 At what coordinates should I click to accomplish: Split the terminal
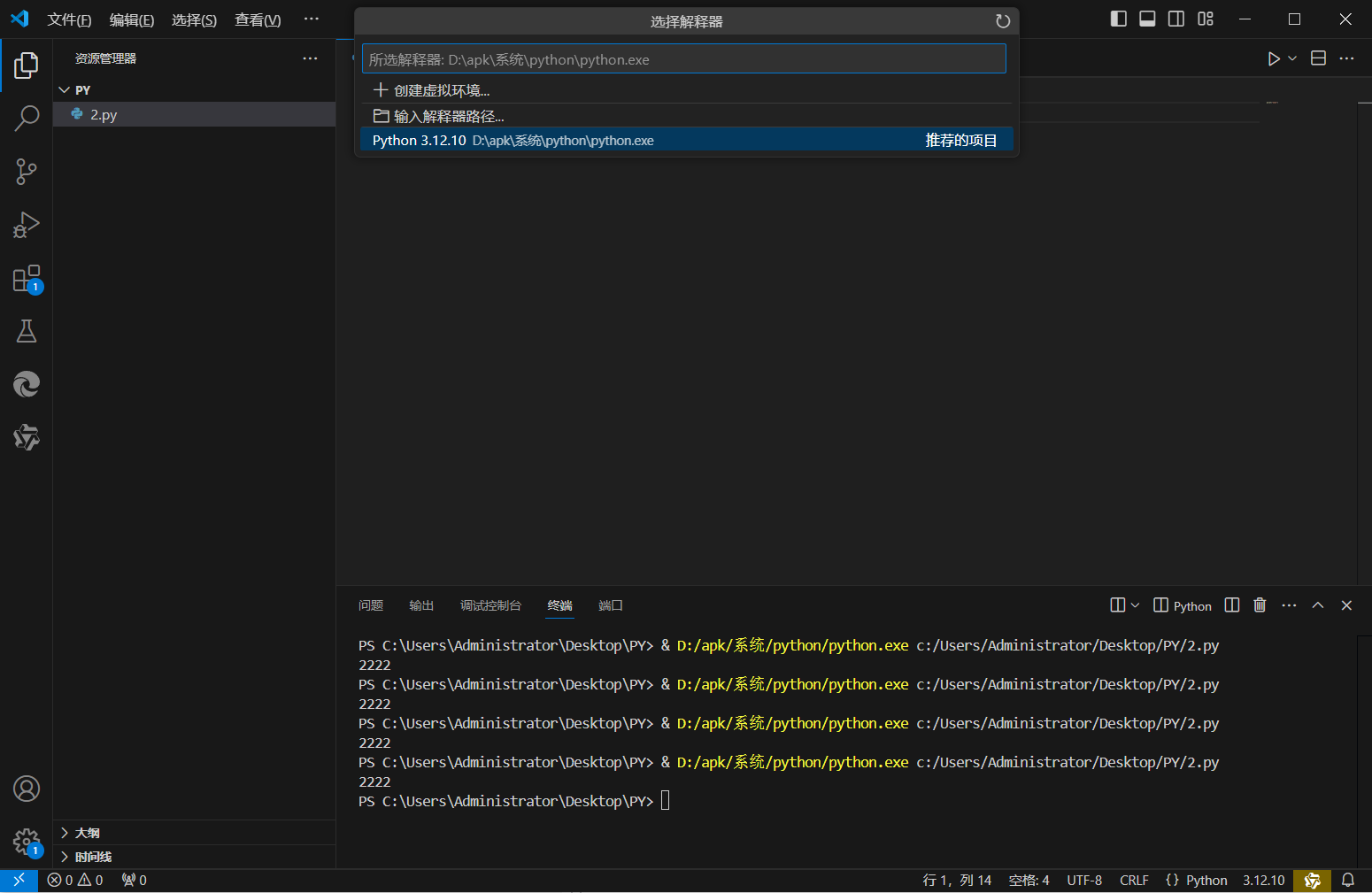pos(1232,605)
